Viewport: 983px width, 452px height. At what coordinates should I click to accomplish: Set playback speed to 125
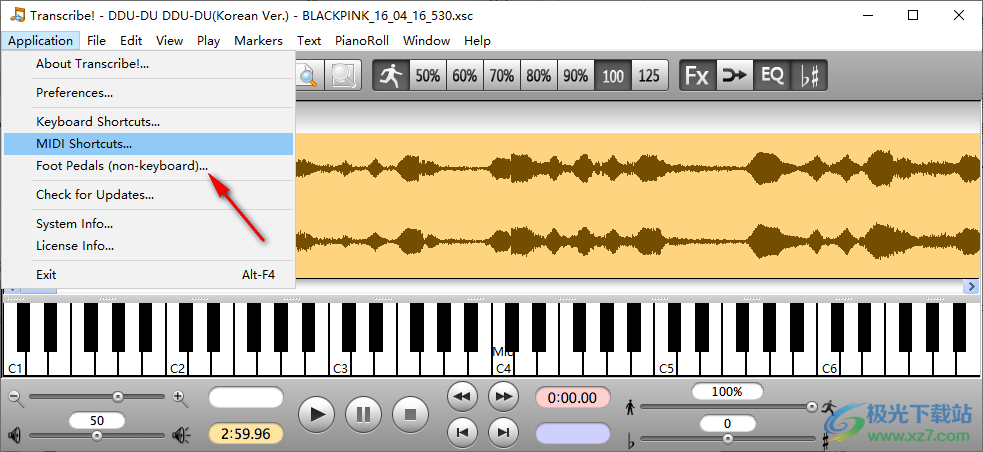[x=649, y=76]
